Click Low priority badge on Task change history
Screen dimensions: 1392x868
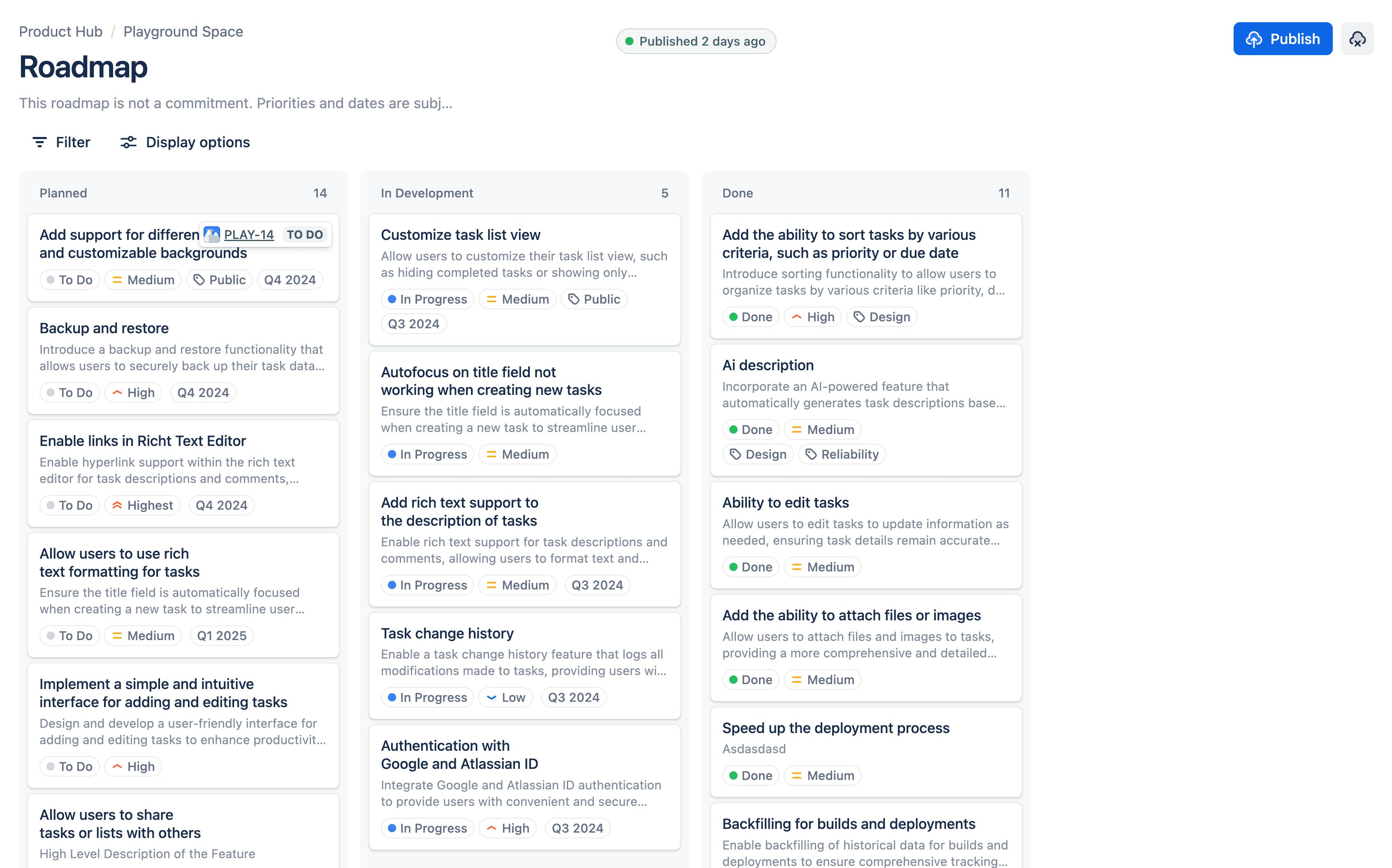tap(506, 697)
